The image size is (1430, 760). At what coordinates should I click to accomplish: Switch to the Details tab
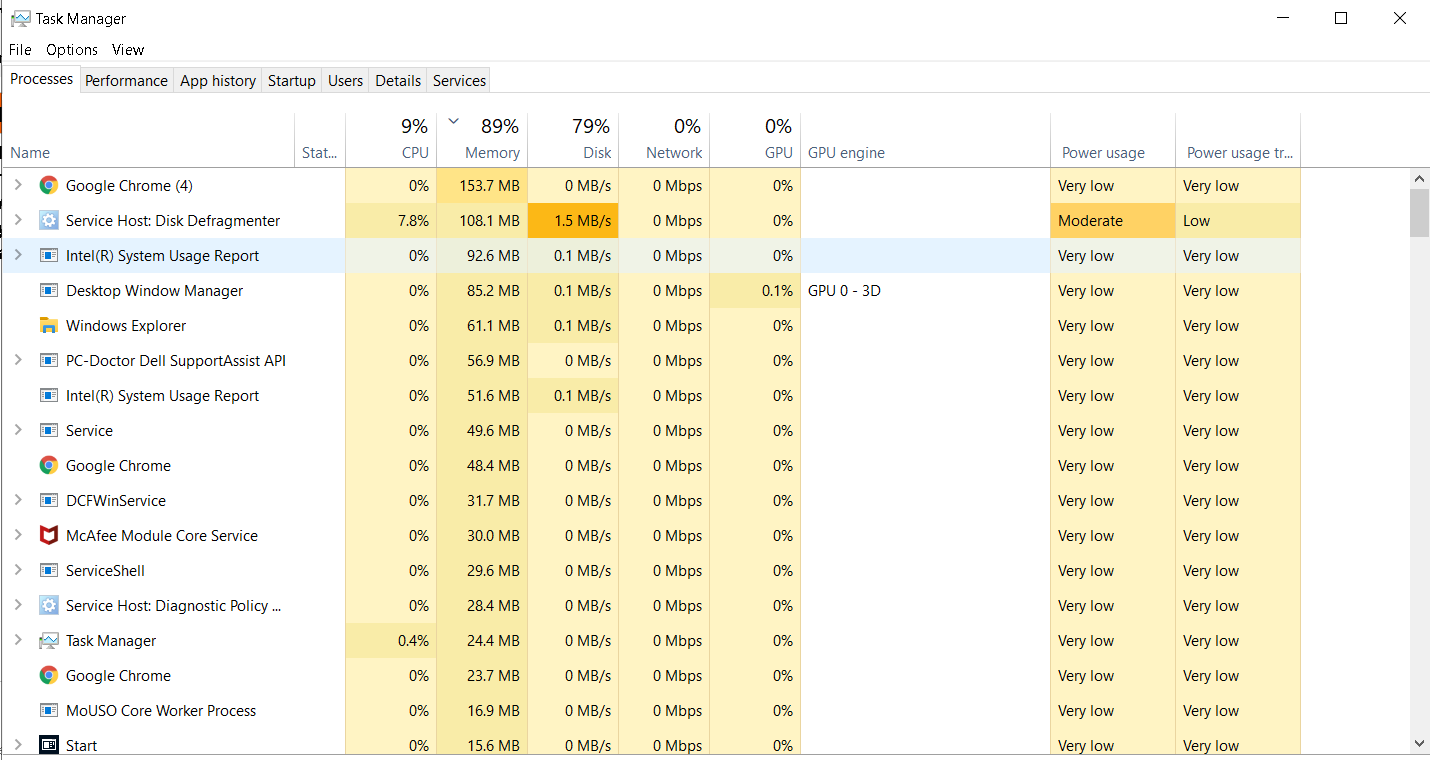pos(398,81)
